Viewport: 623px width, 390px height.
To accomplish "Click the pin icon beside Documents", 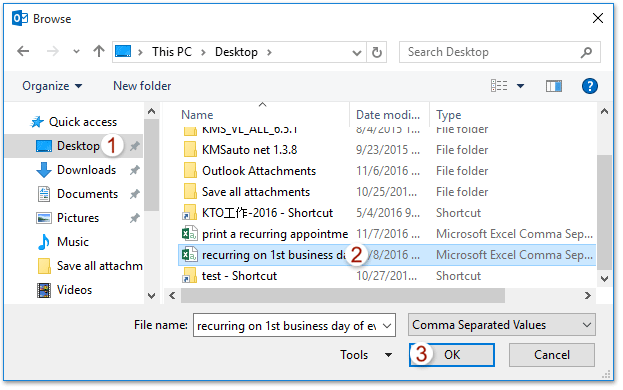I will pyautogui.click(x=135, y=194).
